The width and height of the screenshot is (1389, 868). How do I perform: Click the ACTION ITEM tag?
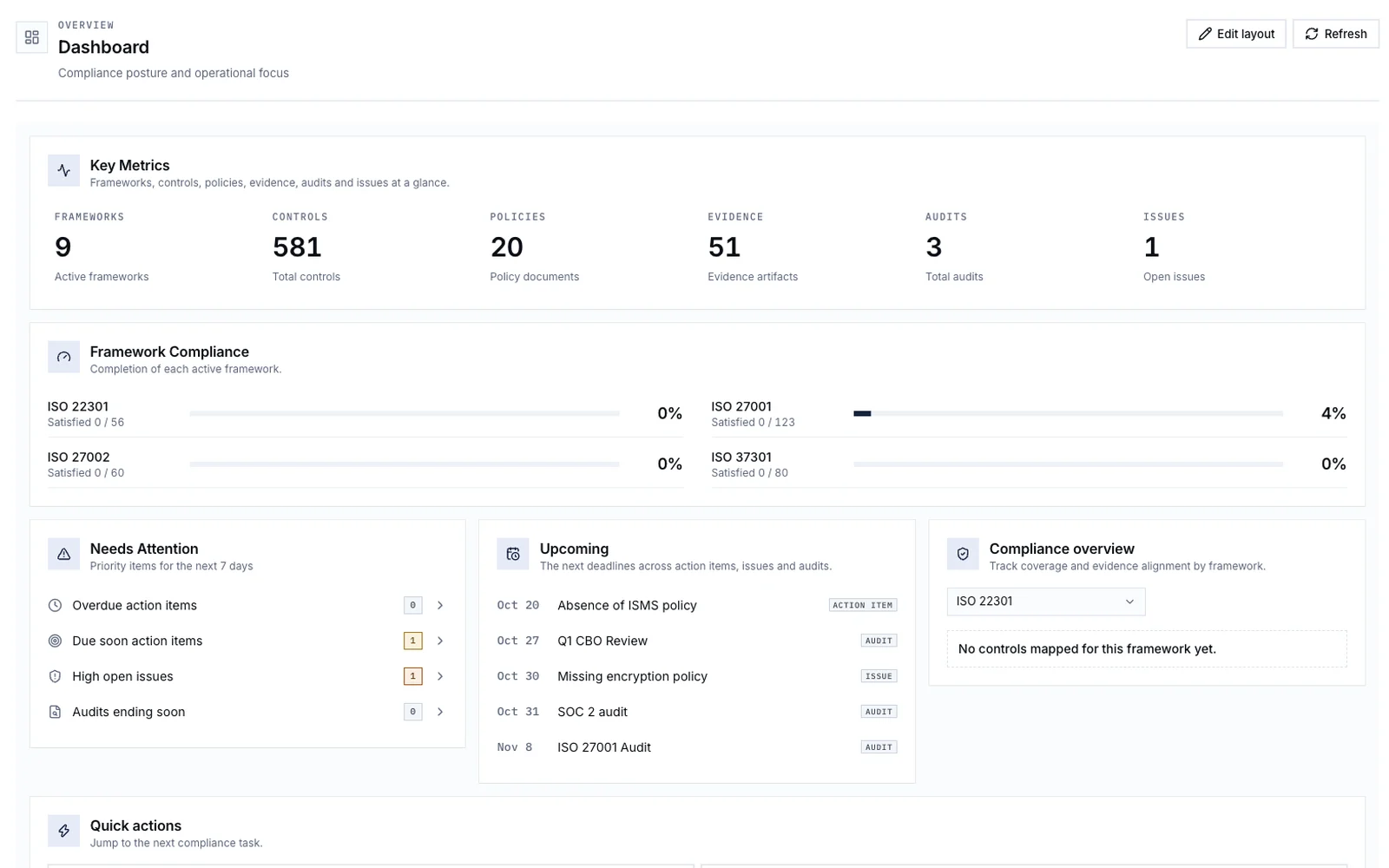pyautogui.click(x=863, y=605)
